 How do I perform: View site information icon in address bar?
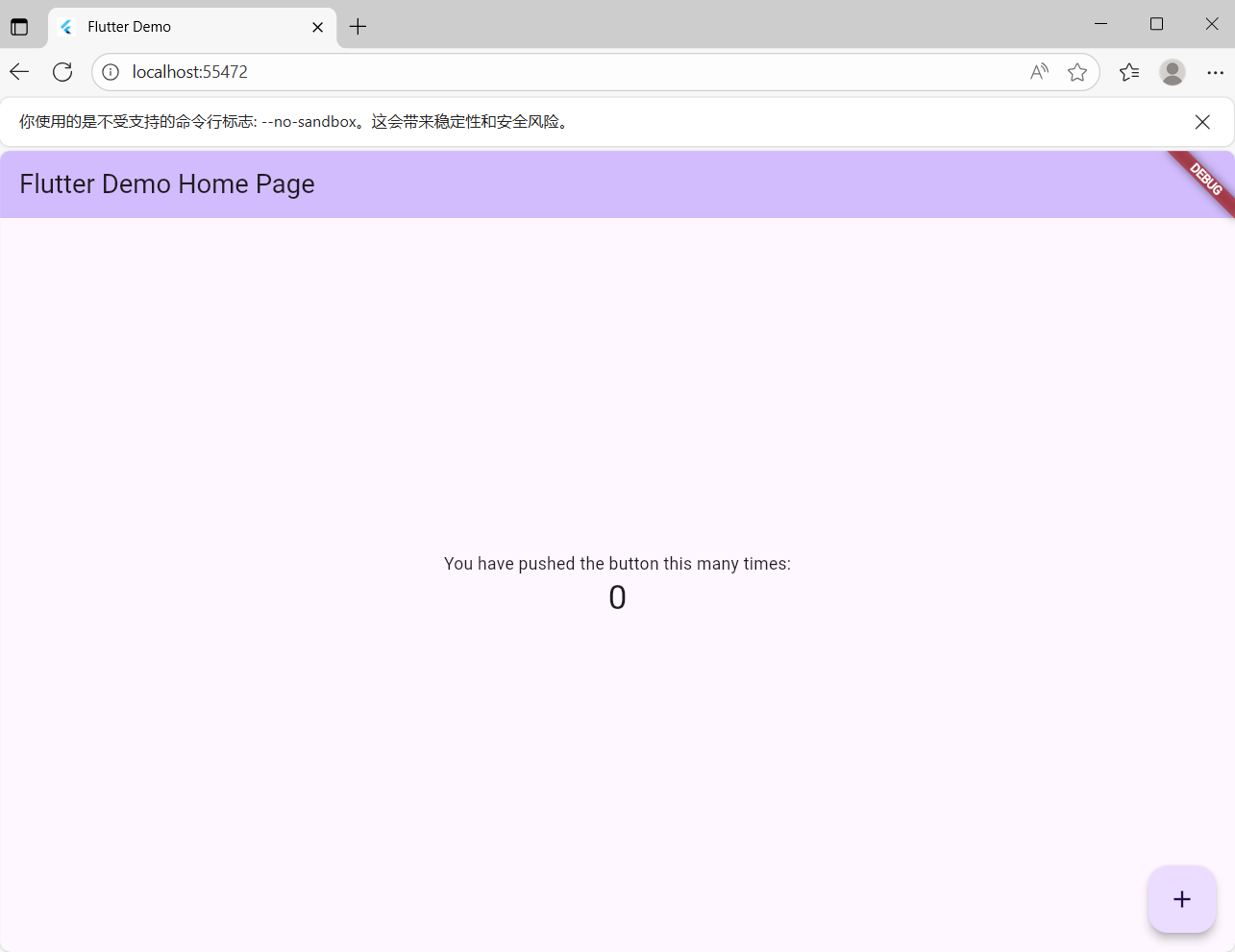pos(111,72)
